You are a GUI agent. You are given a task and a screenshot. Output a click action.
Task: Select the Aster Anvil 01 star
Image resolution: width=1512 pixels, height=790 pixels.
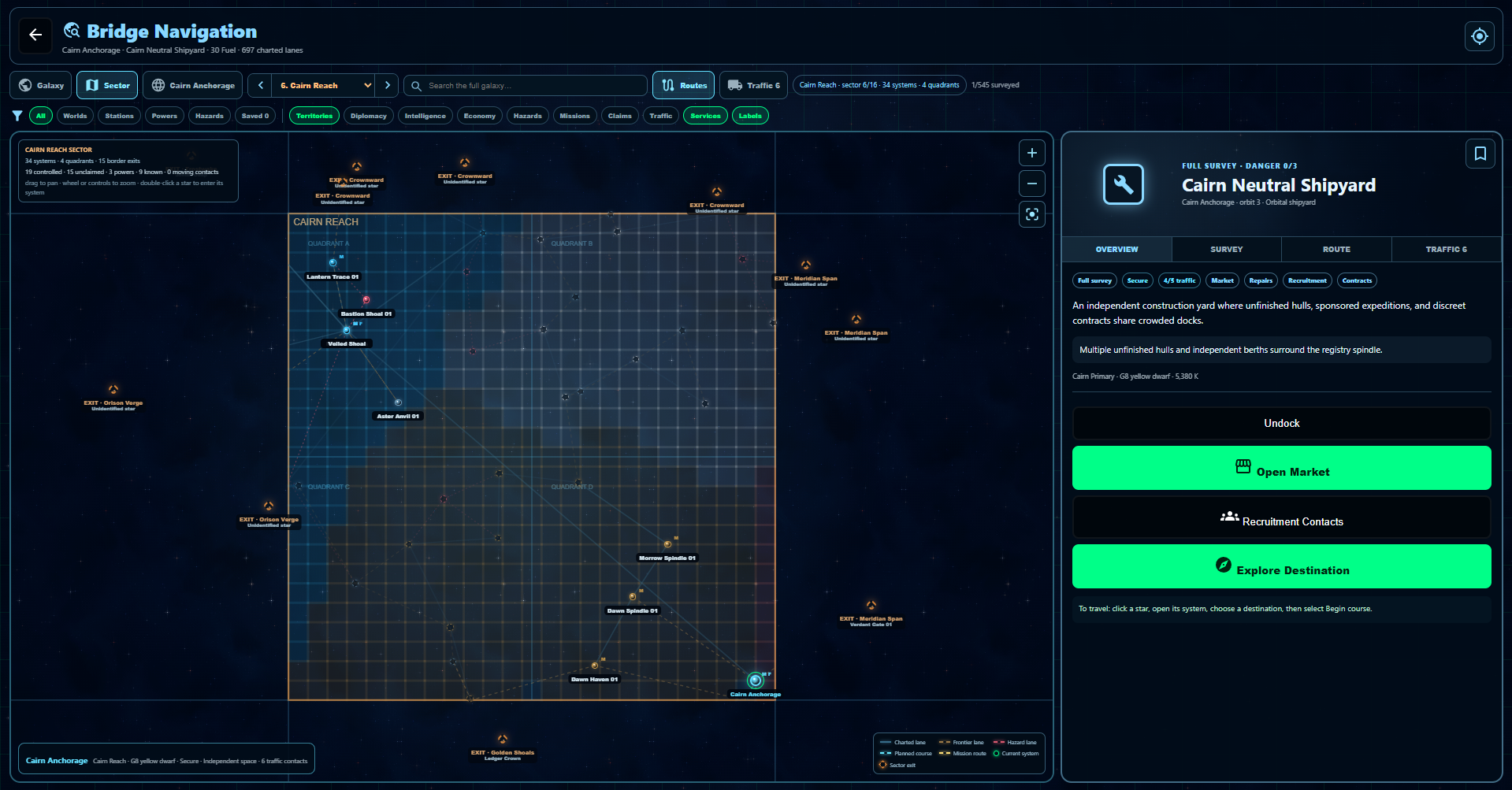coord(398,402)
